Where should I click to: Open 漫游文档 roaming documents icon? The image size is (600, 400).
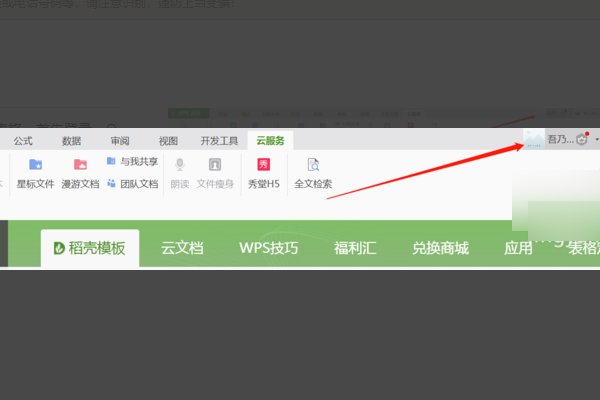coord(80,164)
